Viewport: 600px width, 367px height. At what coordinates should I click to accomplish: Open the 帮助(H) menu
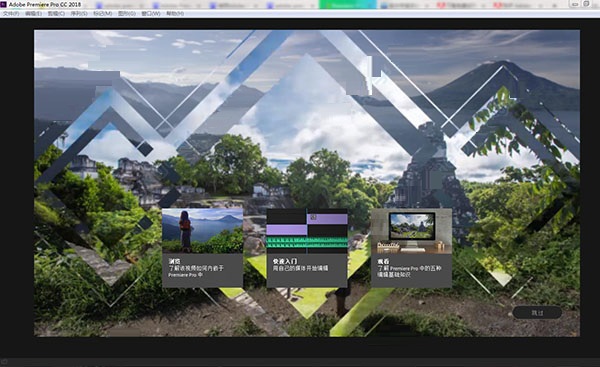coord(175,13)
